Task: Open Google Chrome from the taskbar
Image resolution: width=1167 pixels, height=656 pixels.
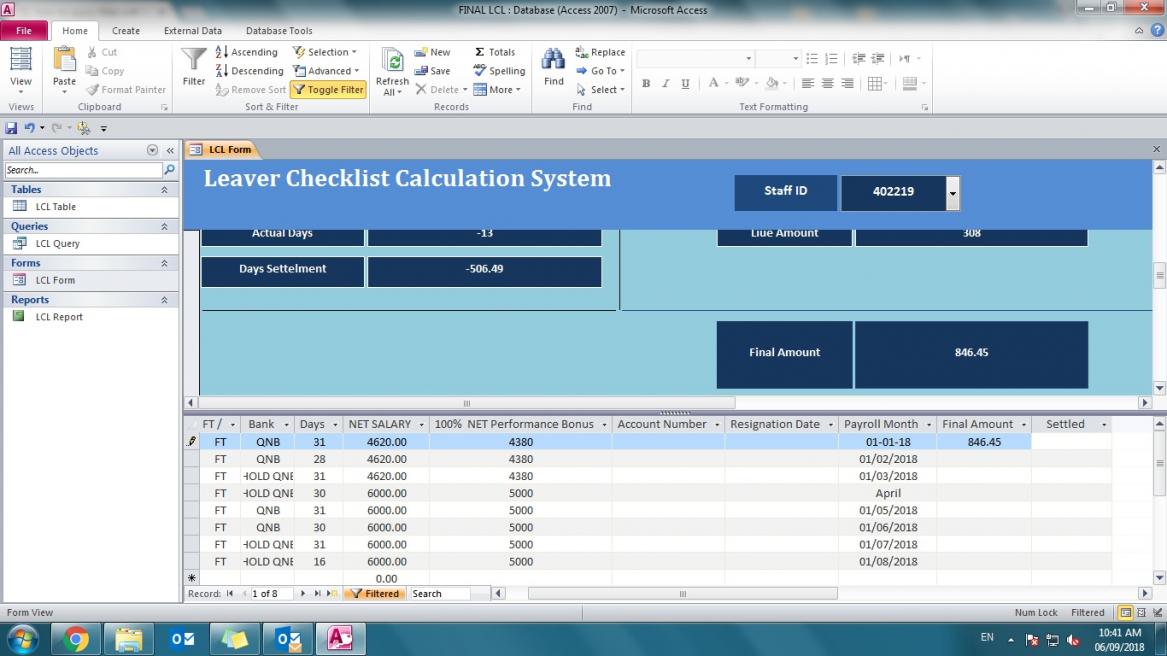Action: (x=76, y=638)
